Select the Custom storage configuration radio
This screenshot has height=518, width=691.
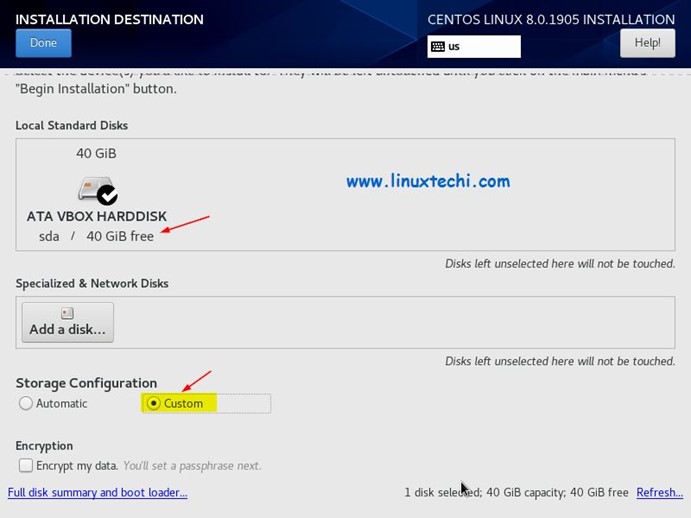pyautogui.click(x=153, y=403)
